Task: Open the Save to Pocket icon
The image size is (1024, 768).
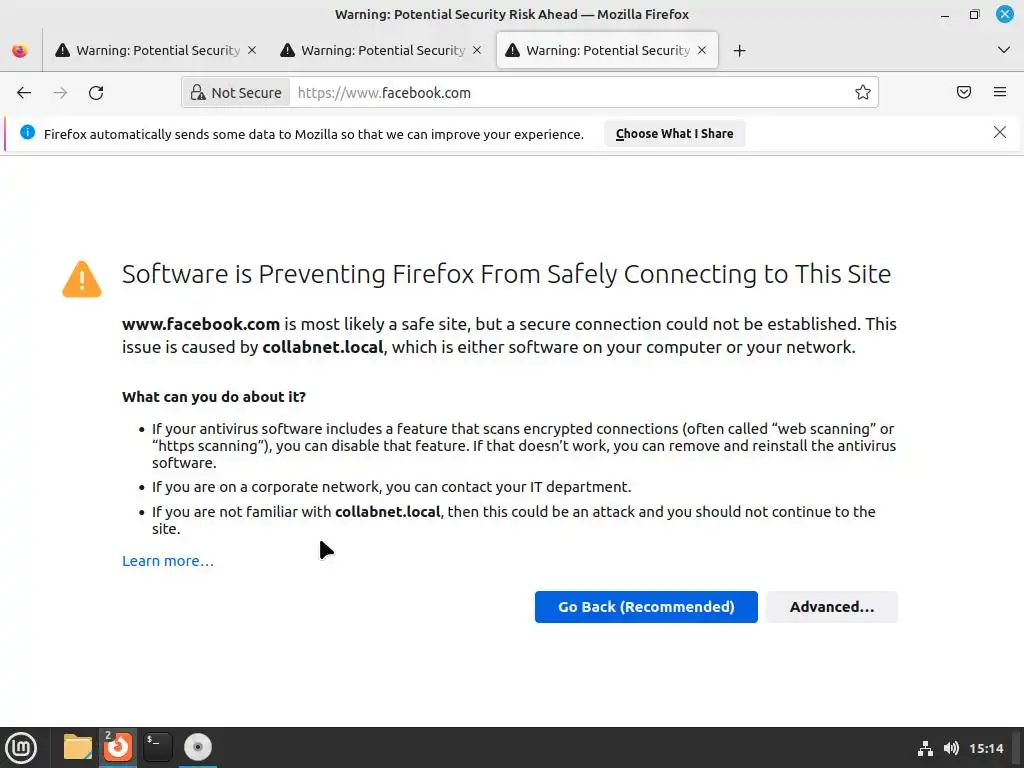Action: [964, 93]
